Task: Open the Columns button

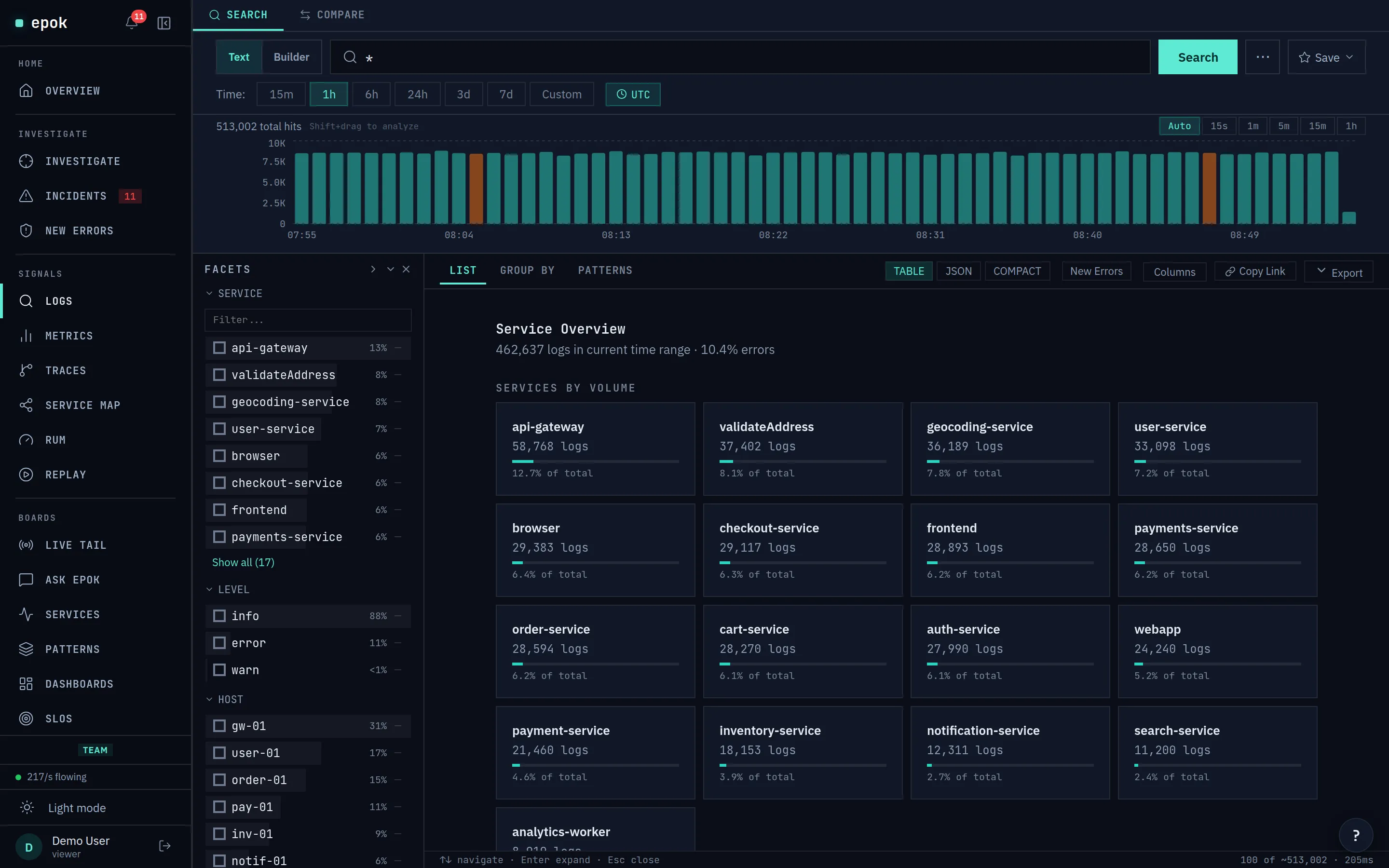Action: coord(1174,271)
